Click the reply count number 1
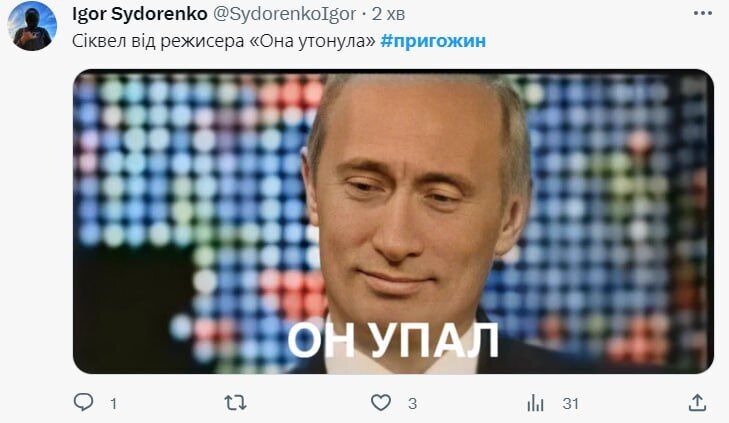The width and height of the screenshot is (729, 423). point(113,403)
